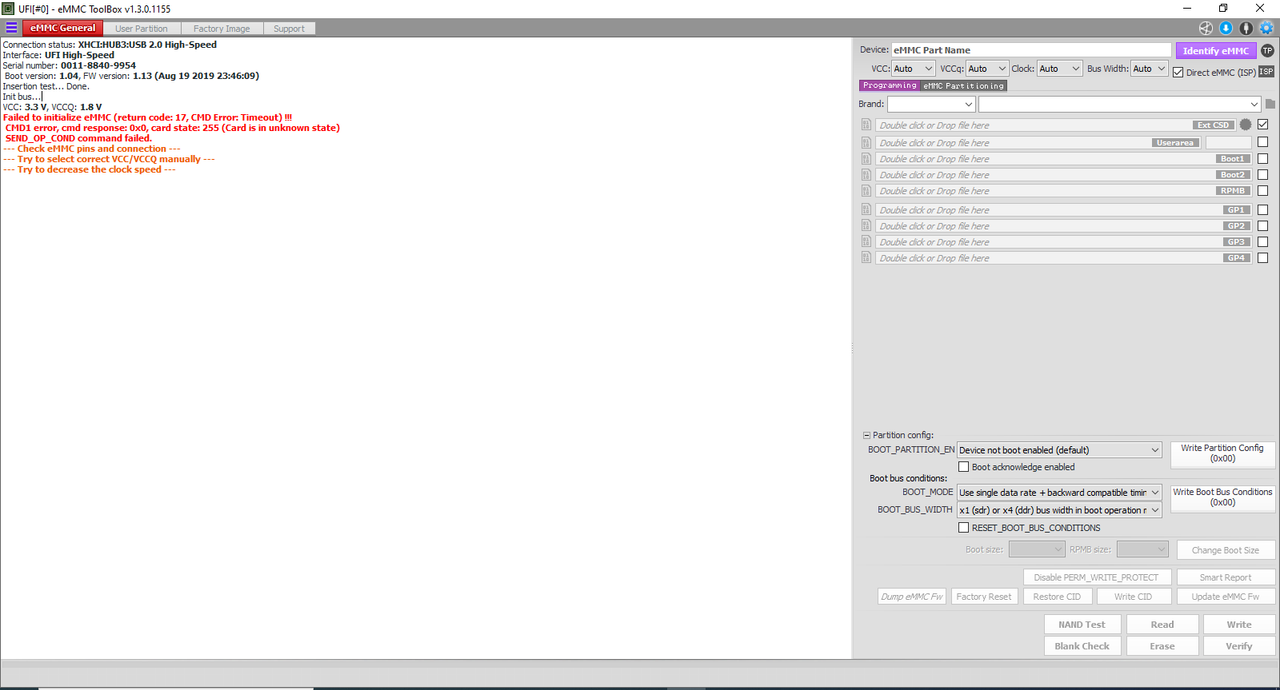
Task: Click the small field right of Userarea
Action: 1228,143
